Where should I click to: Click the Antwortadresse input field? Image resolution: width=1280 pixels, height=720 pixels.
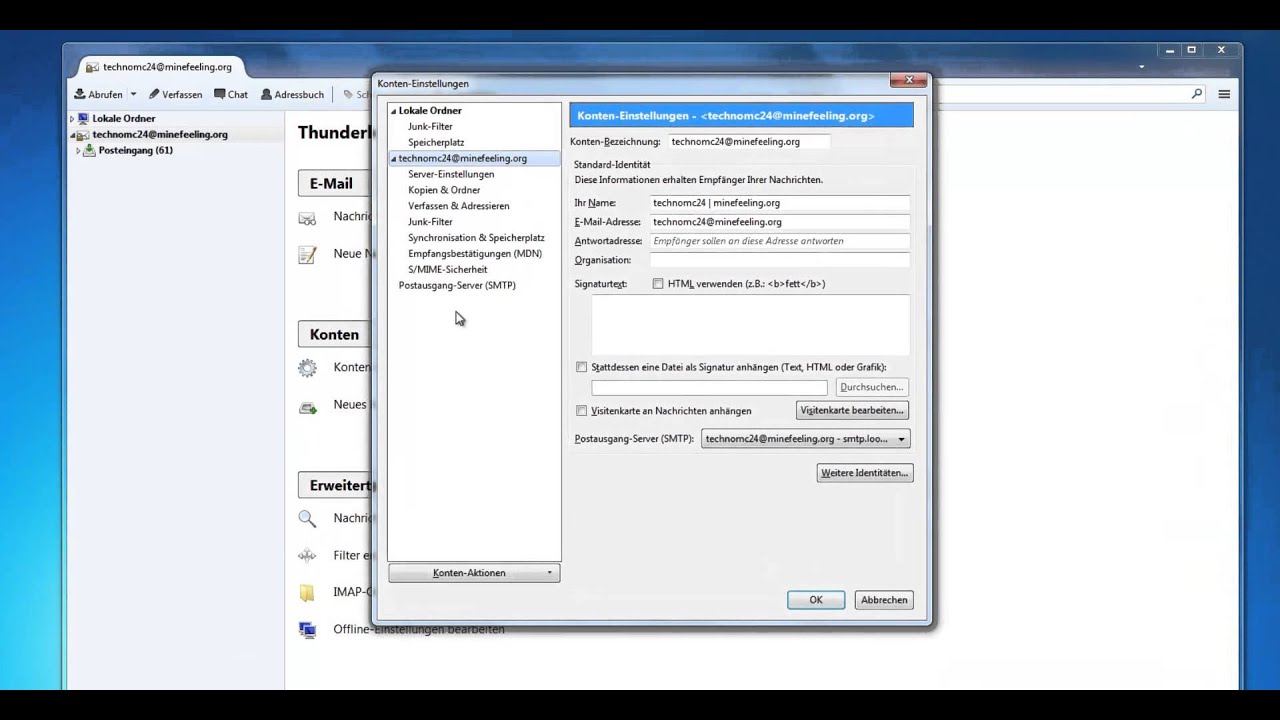point(779,241)
